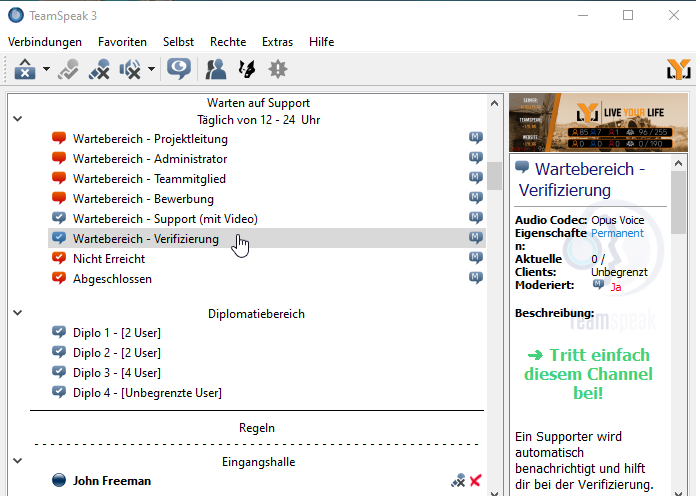The height and width of the screenshot is (496, 696).
Task: Click the scroll-up arrow of the channel list
Action: [494, 103]
